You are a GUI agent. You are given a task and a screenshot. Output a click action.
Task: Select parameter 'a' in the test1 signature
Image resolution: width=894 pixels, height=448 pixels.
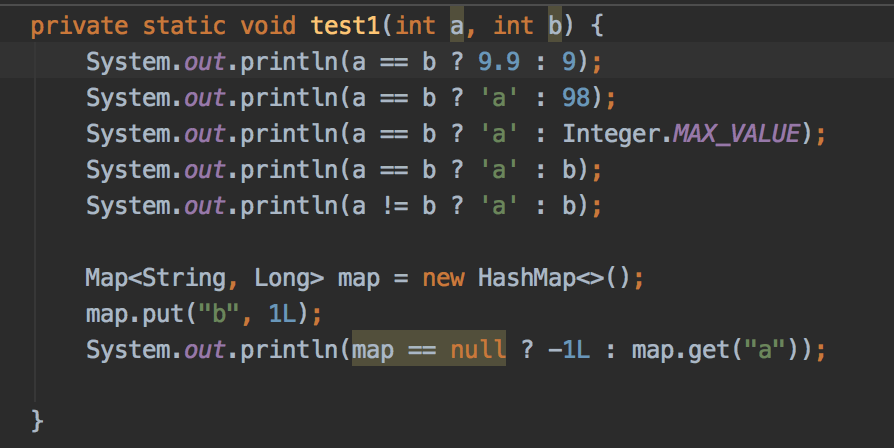457,26
